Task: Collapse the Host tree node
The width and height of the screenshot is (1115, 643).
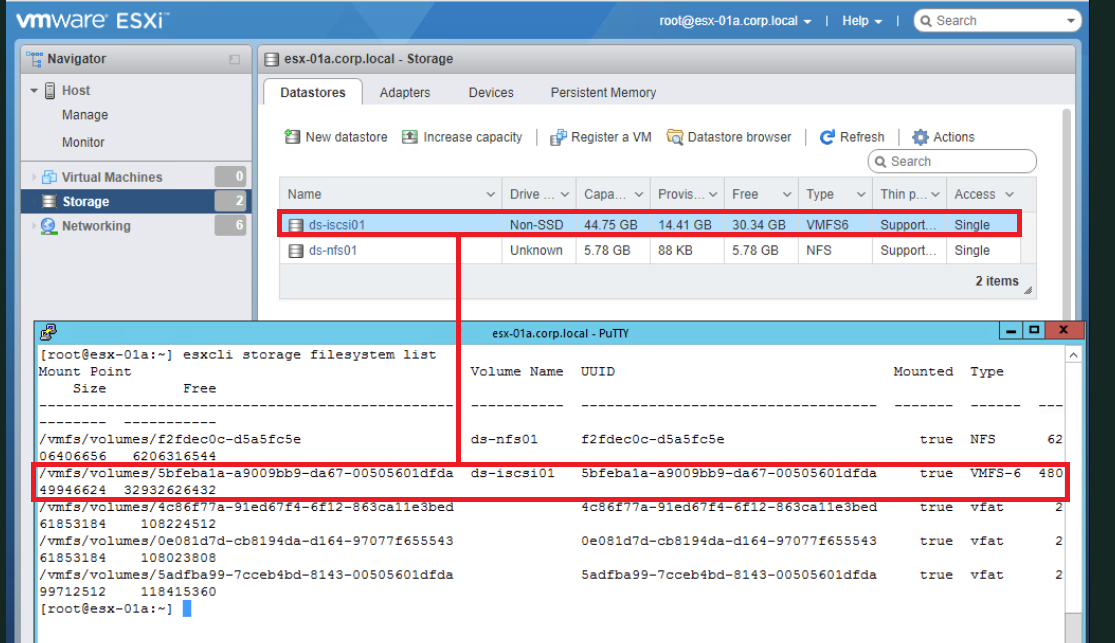Action: click(x=33, y=91)
